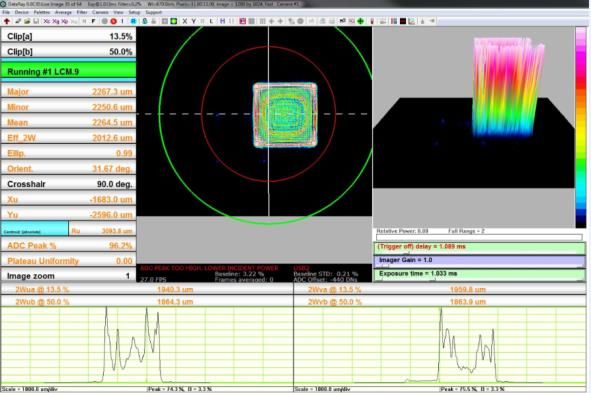Click the Clip[a] 13.5% button
591x393 pixels.
click(x=68, y=36)
